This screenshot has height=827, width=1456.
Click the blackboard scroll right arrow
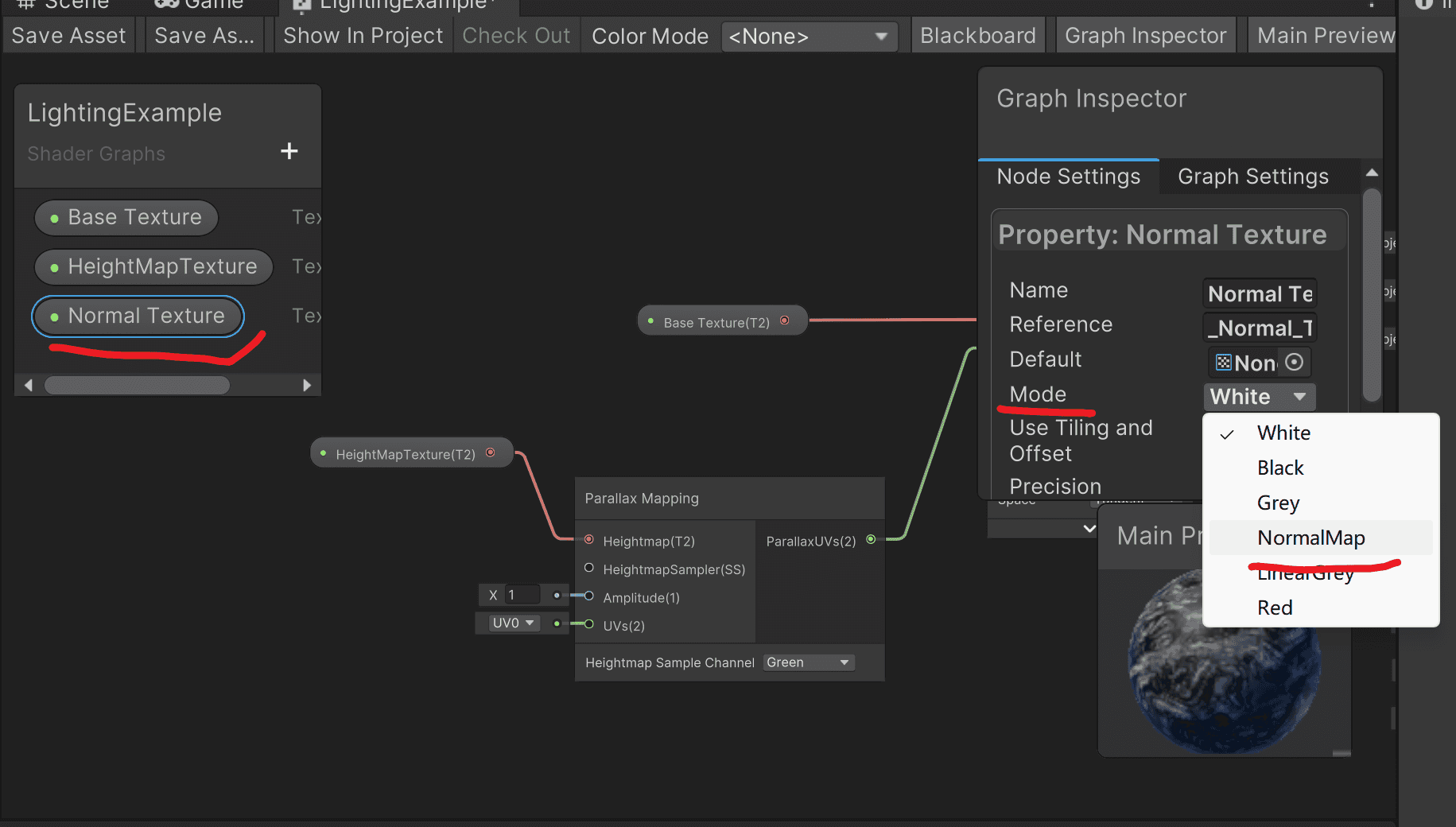307,386
